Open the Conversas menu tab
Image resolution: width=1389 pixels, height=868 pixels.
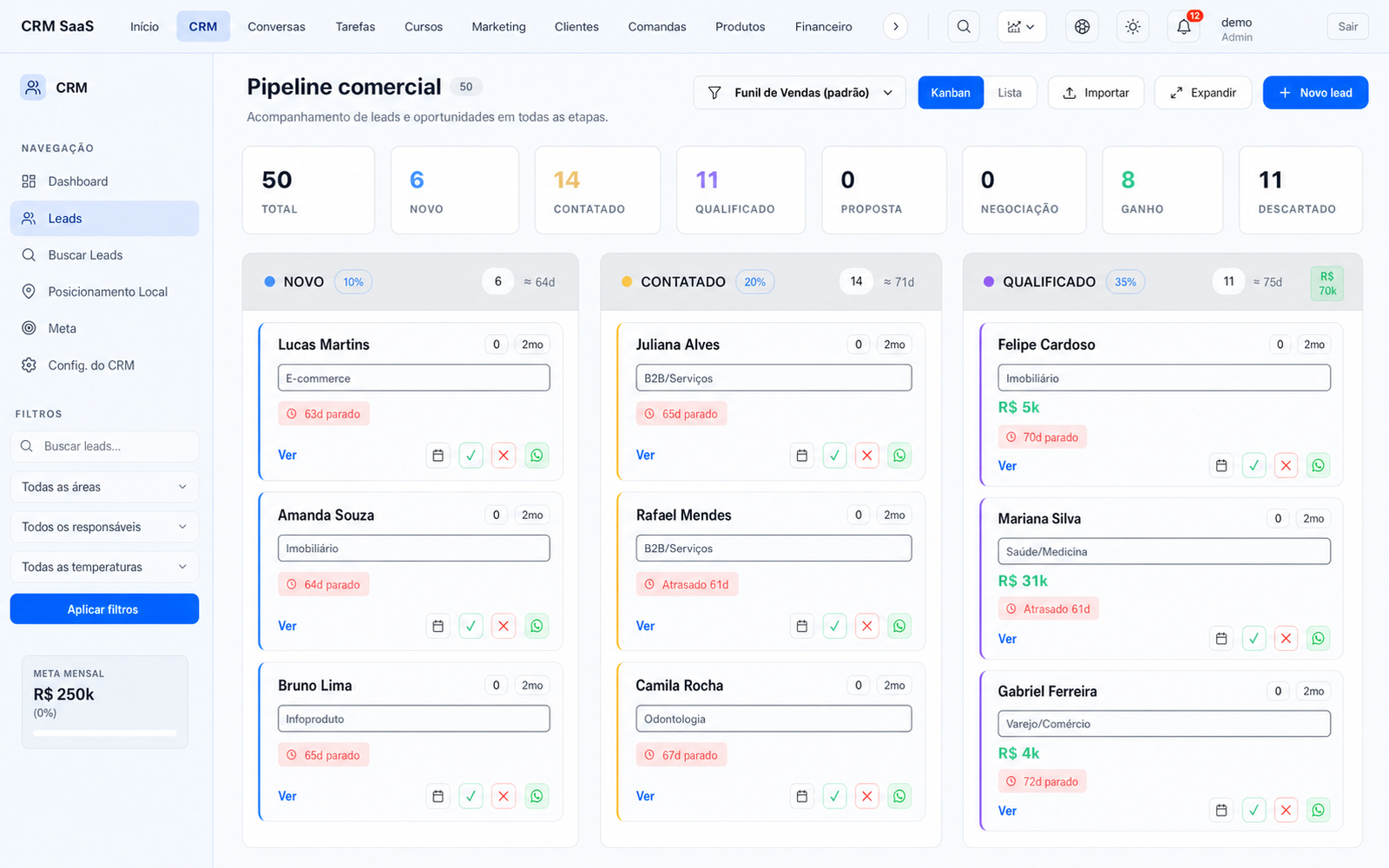(x=276, y=27)
